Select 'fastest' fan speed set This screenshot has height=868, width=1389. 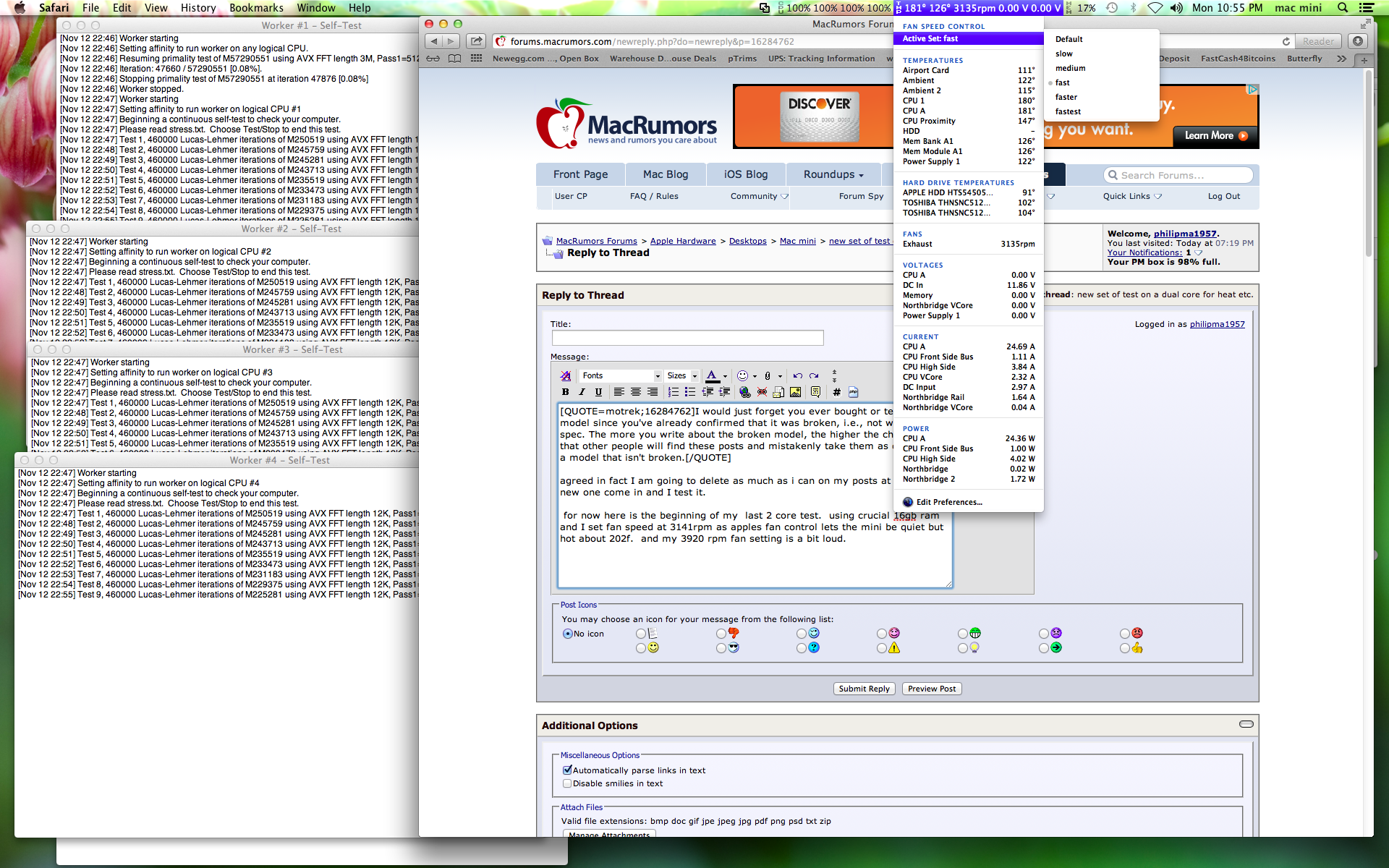point(1068,111)
